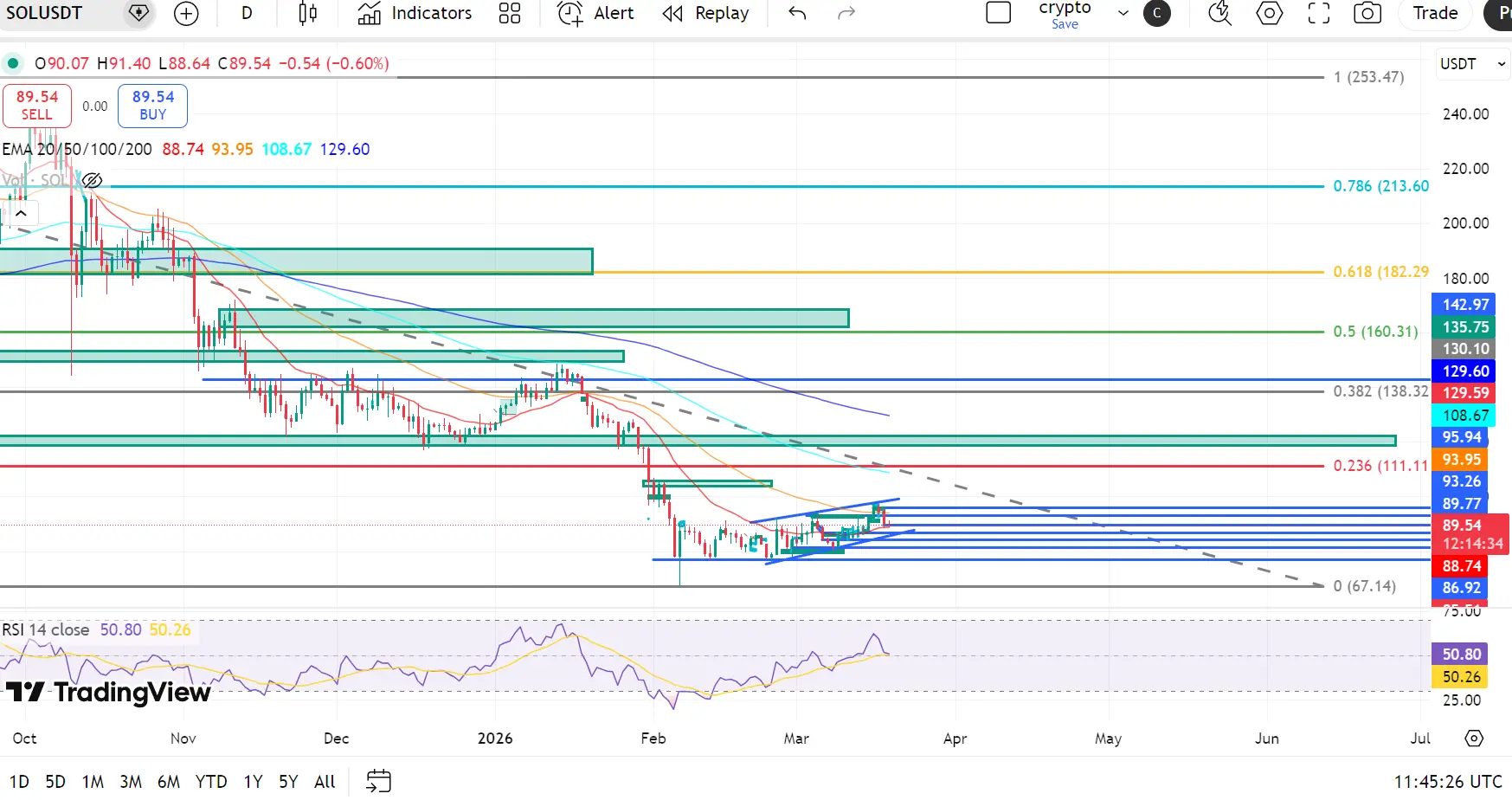1512x800 pixels.
Task: Open time axis settings gear icon
Action: click(1474, 739)
